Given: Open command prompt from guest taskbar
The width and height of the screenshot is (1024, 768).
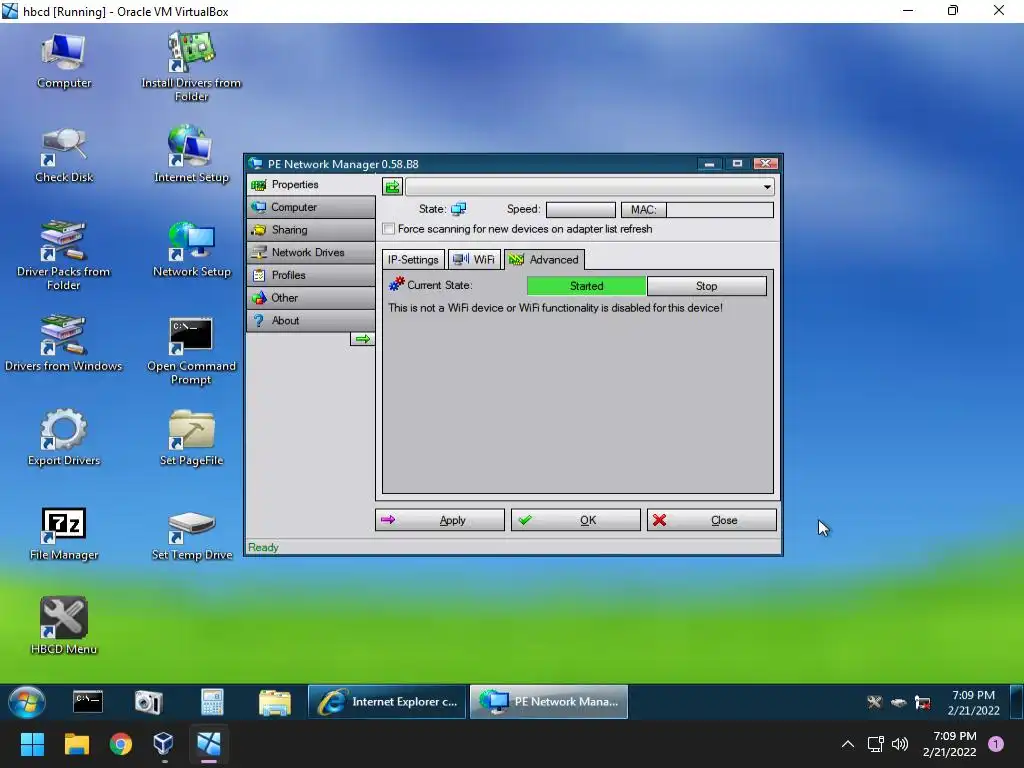Looking at the screenshot, I should 88,702.
